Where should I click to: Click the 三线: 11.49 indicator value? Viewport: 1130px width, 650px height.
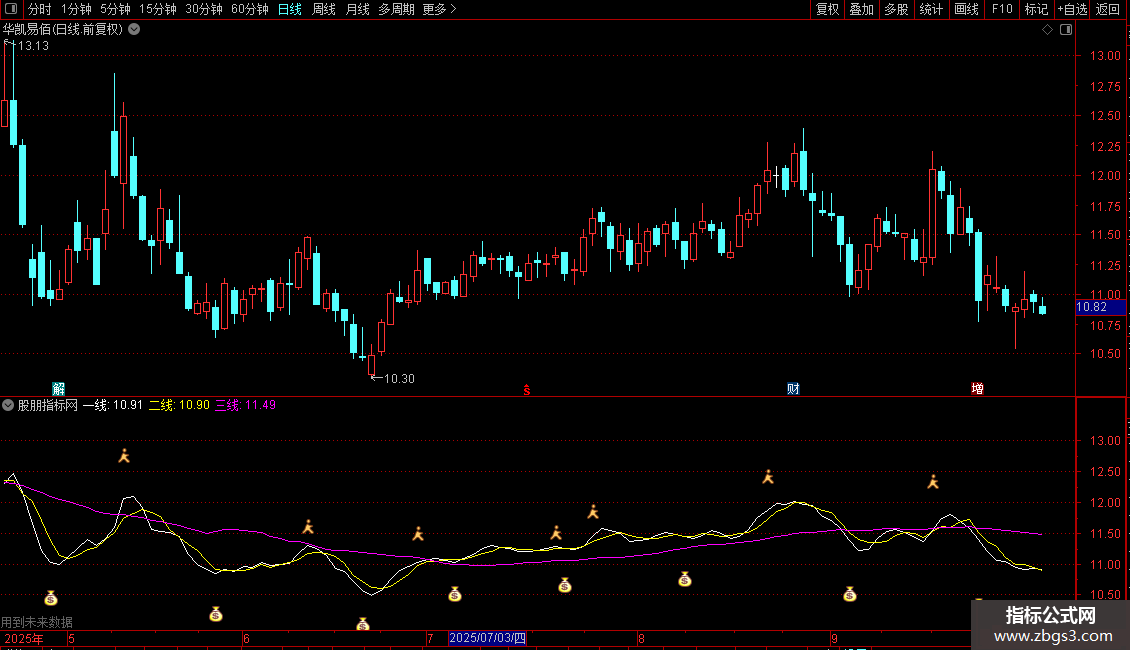pyautogui.click(x=245, y=405)
